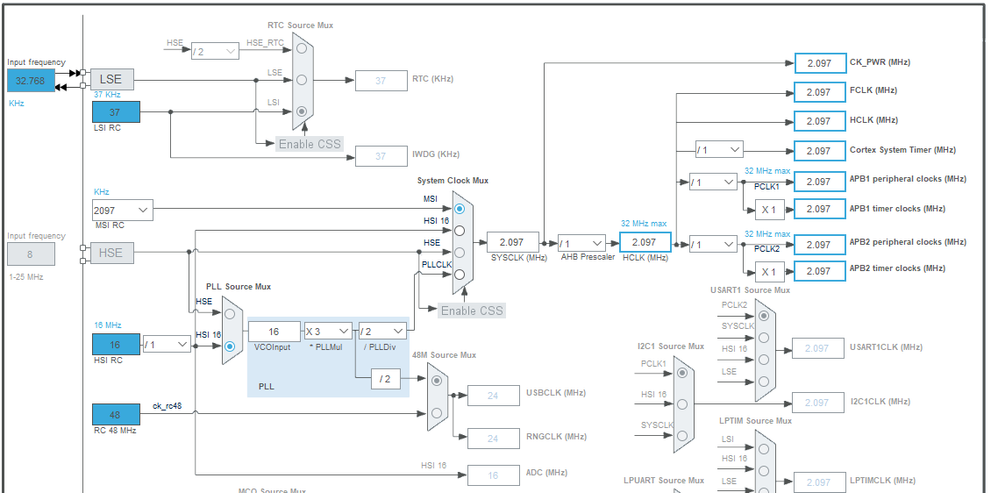The height and width of the screenshot is (493, 998).
Task: Click the RNGCLK (MHz) value box
Action: tap(493, 438)
